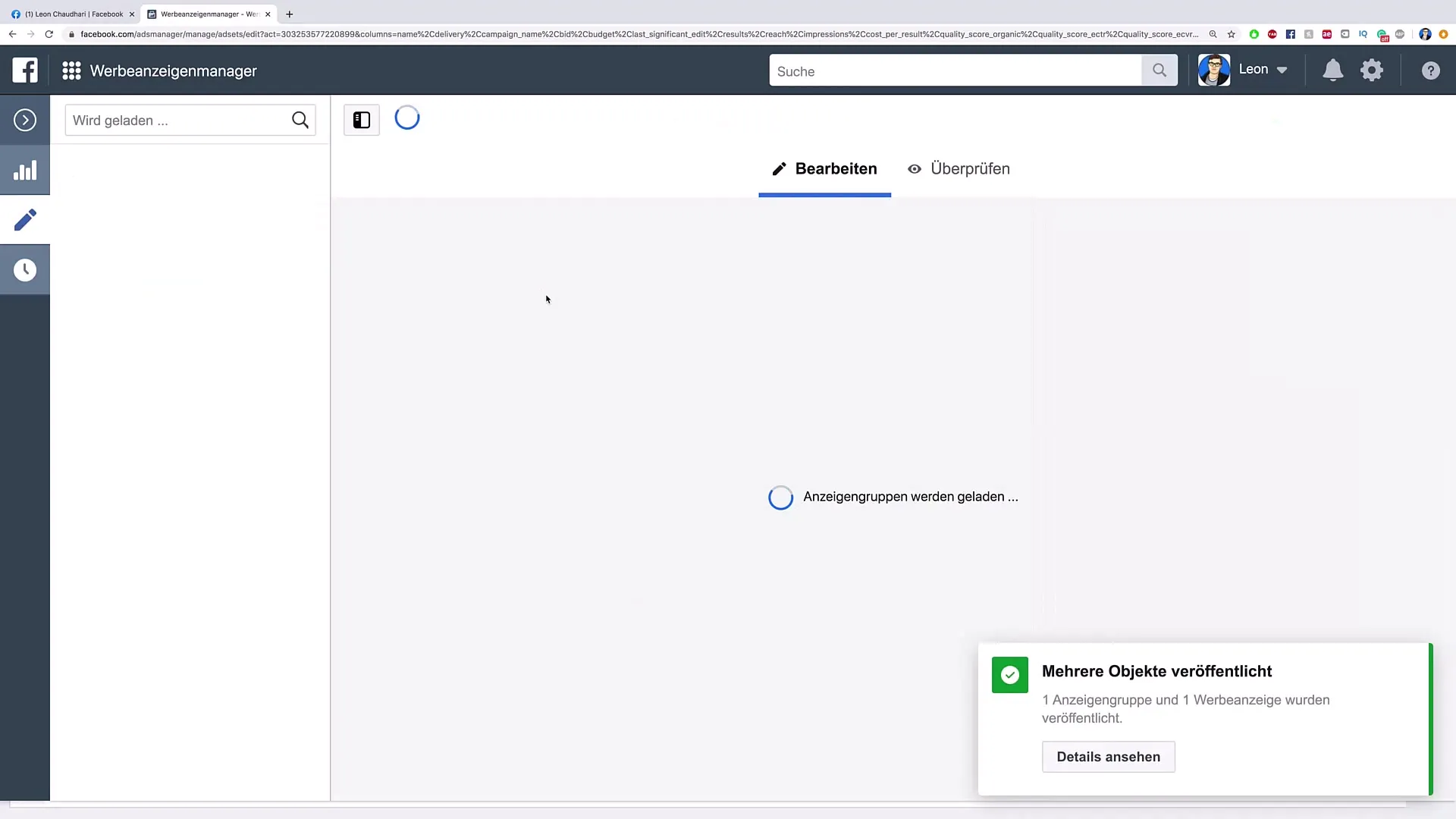Go back in browser history

tap(12, 34)
